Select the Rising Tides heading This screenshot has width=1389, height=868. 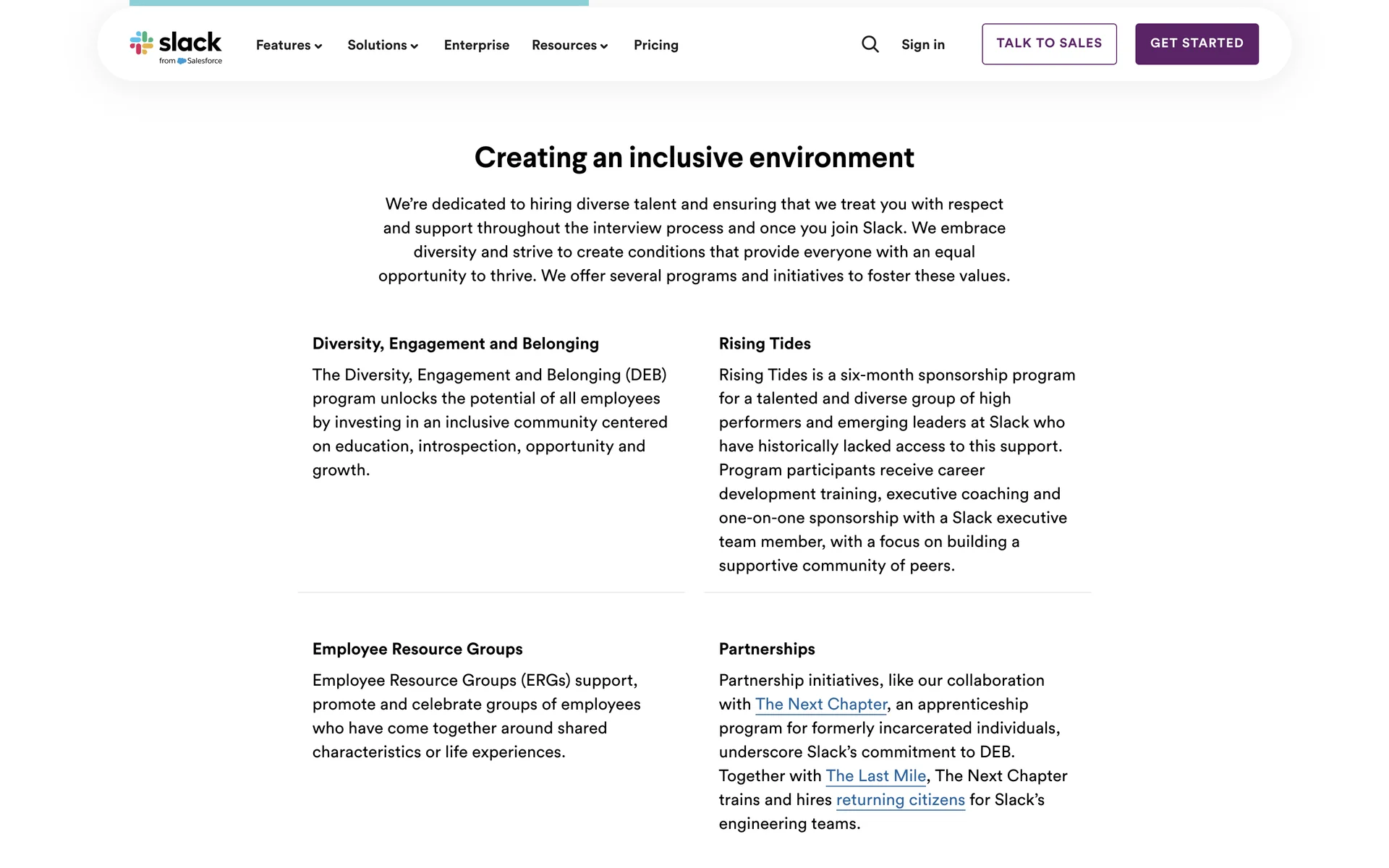coord(764,344)
